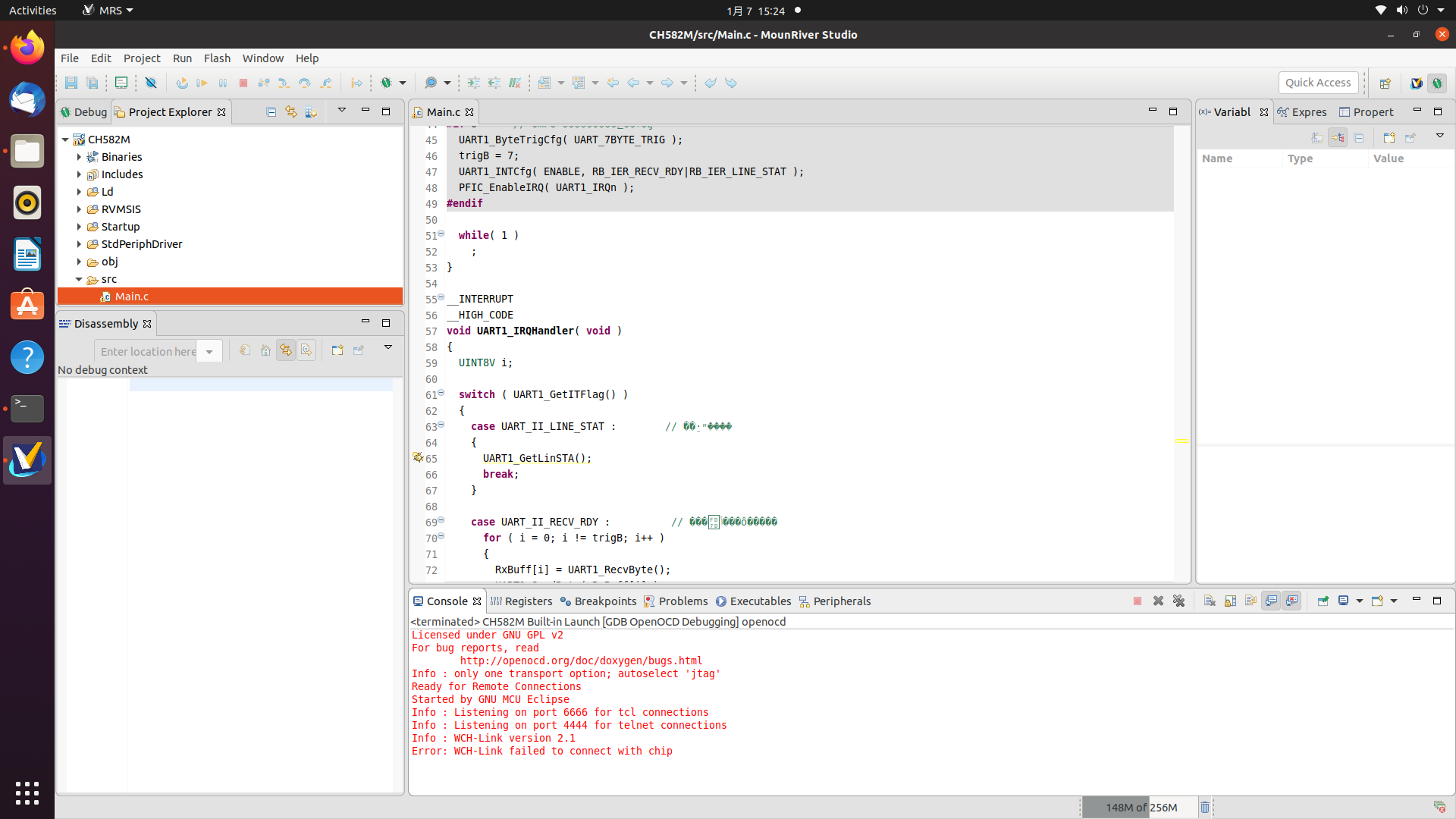This screenshot has height=819, width=1456.
Task: Open the Run menu in menu bar
Action: click(181, 58)
